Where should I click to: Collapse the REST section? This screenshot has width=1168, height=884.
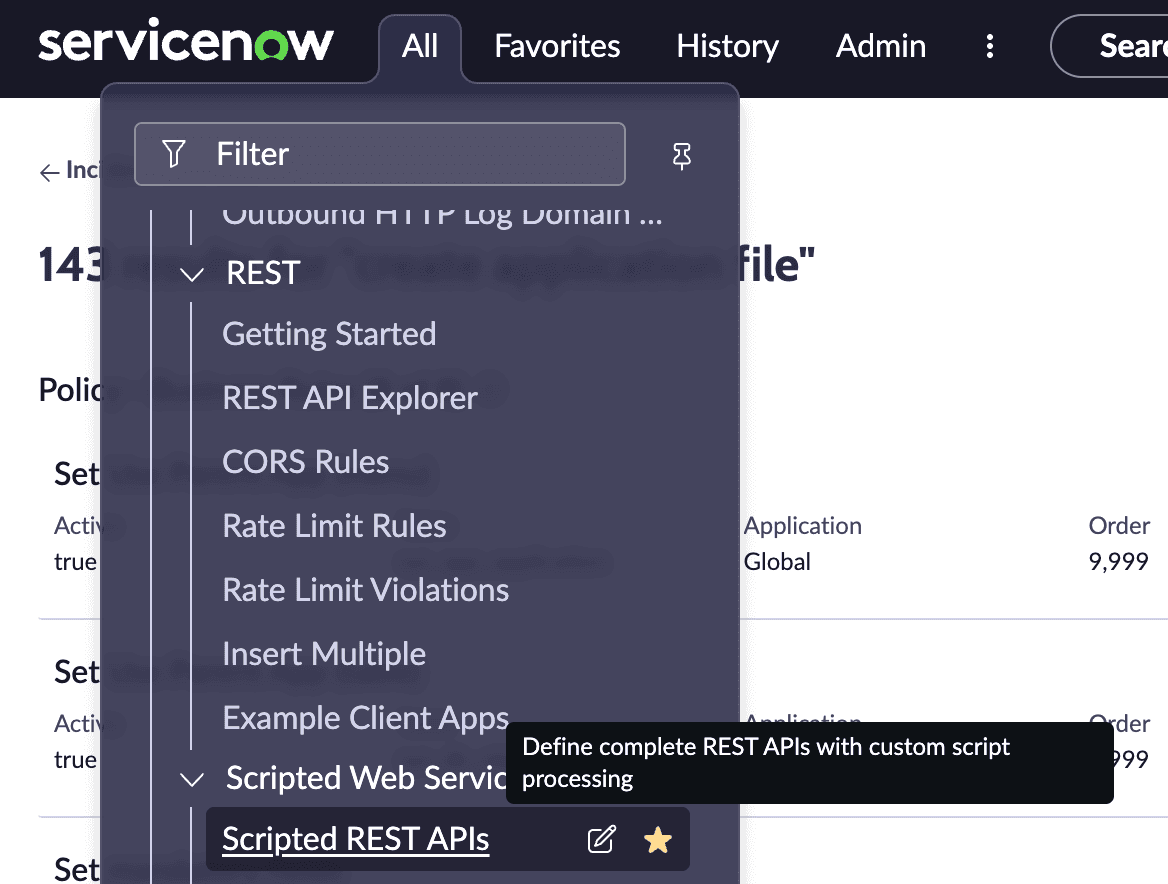[x=191, y=274]
